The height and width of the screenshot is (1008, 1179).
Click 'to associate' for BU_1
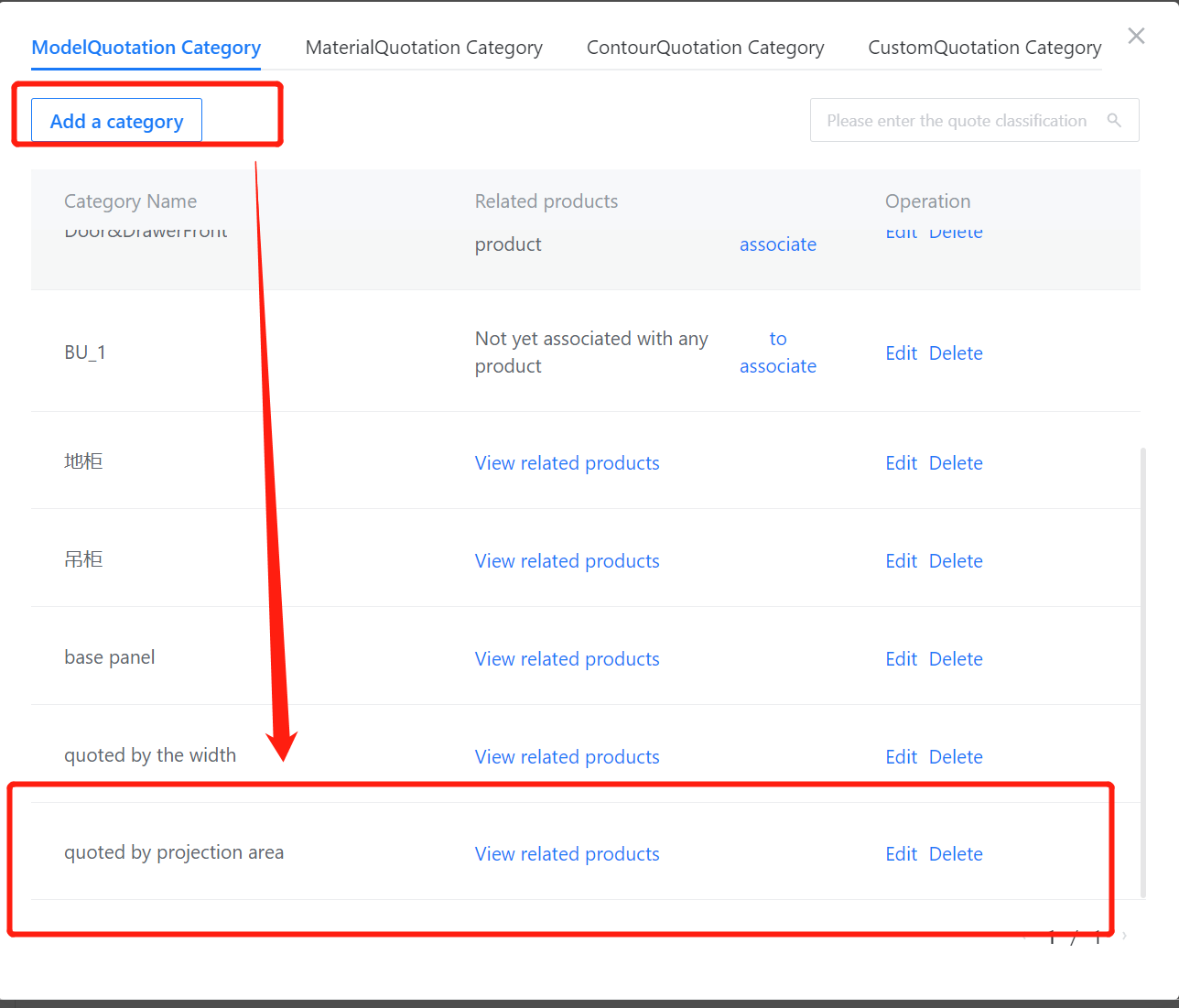777,352
